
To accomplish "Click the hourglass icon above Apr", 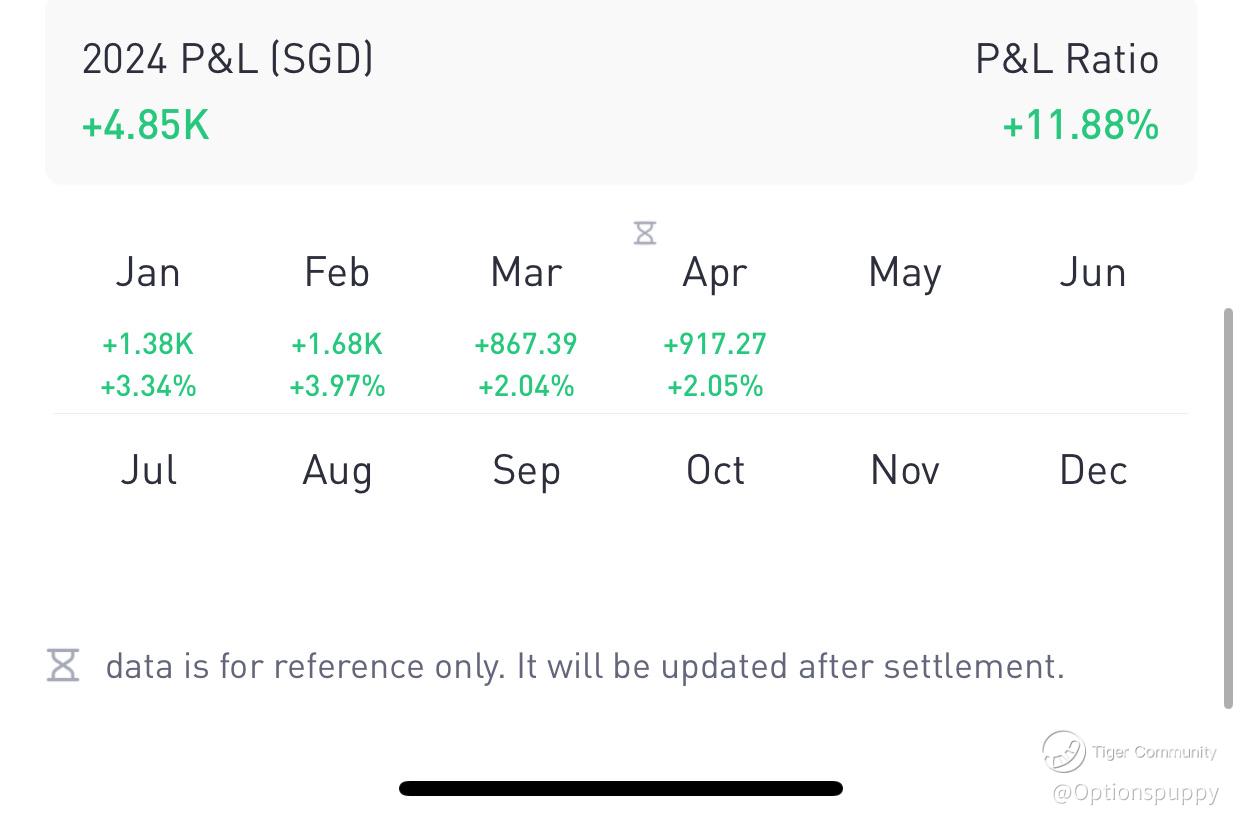I will pyautogui.click(x=645, y=233).
